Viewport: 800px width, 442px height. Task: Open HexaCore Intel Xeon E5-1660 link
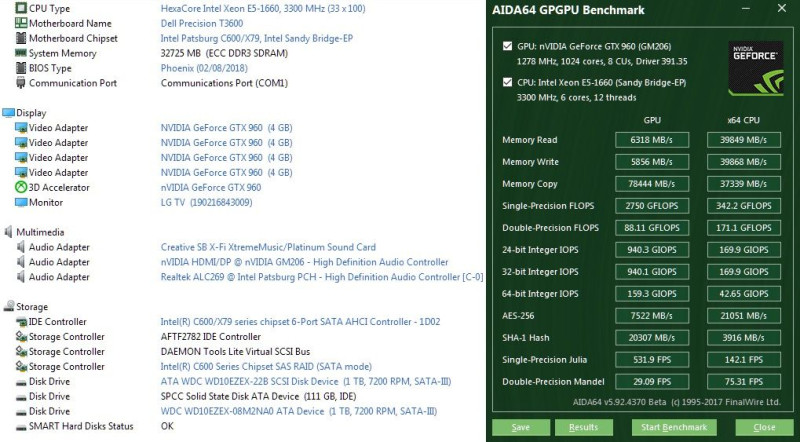263,8
